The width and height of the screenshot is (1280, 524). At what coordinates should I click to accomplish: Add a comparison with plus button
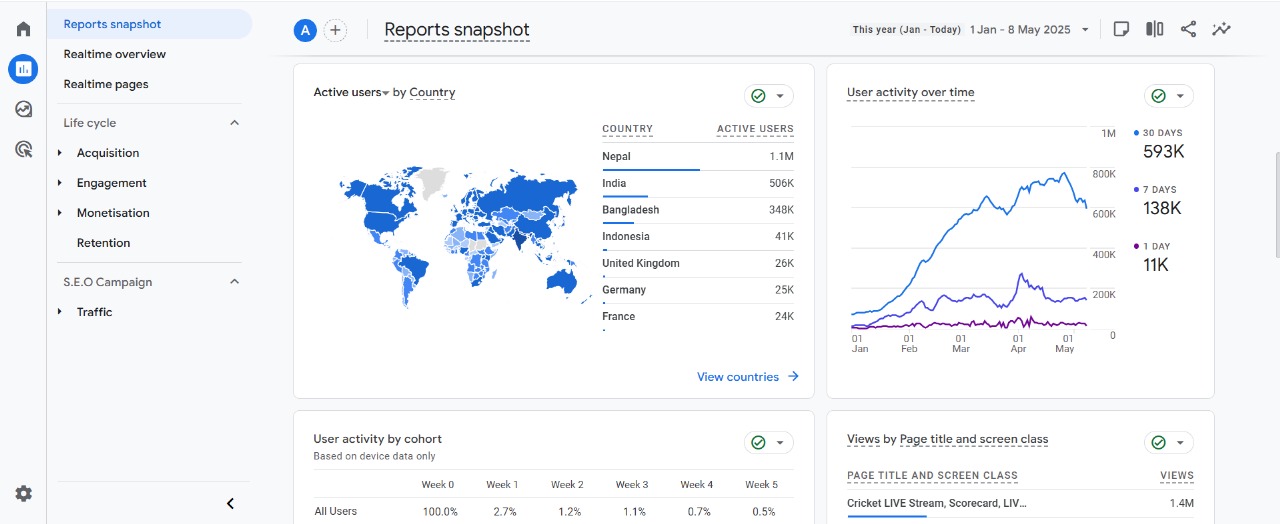pos(335,30)
